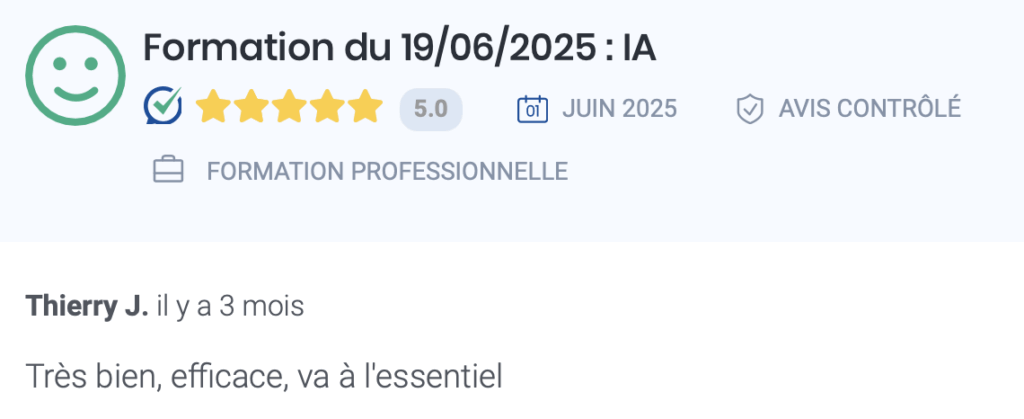The width and height of the screenshot is (1024, 419).
Task: Click the blue verified checkmark badge
Action: coord(163,105)
